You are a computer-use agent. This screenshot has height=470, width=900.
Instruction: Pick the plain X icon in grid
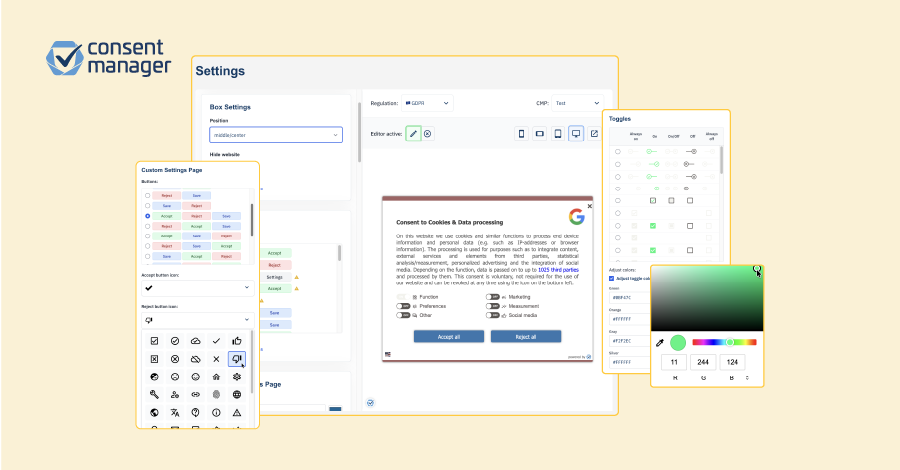tap(216, 359)
